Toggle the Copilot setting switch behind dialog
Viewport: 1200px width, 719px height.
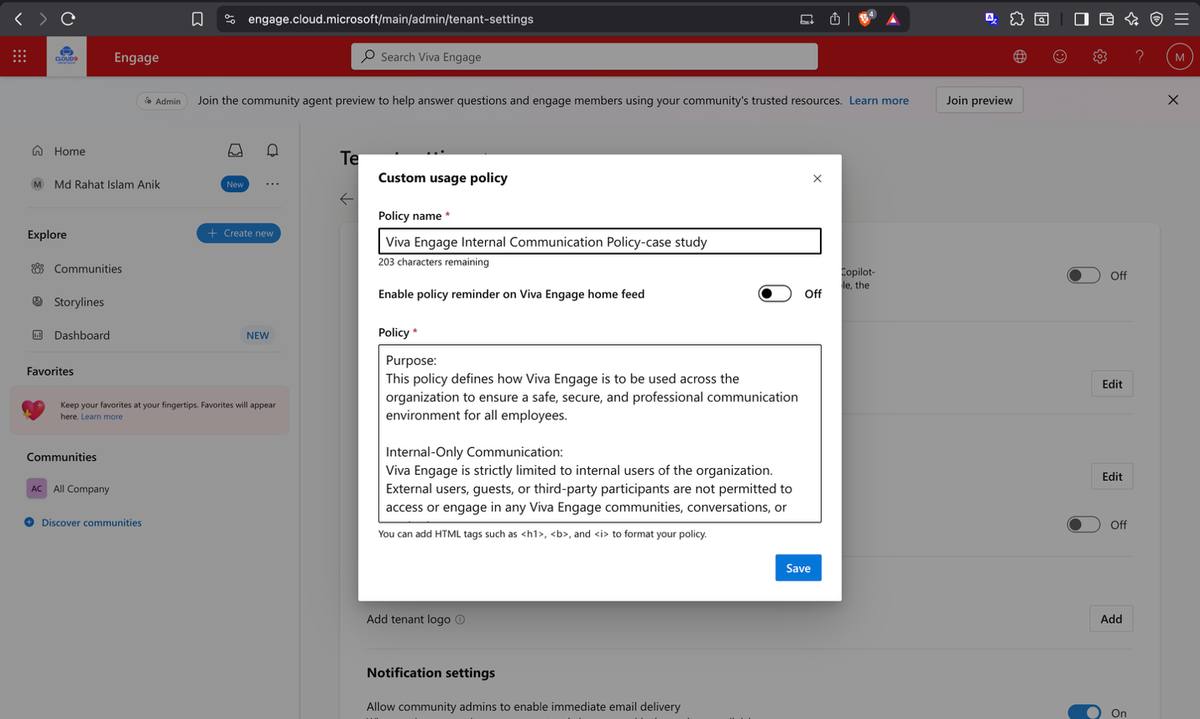(x=1084, y=275)
